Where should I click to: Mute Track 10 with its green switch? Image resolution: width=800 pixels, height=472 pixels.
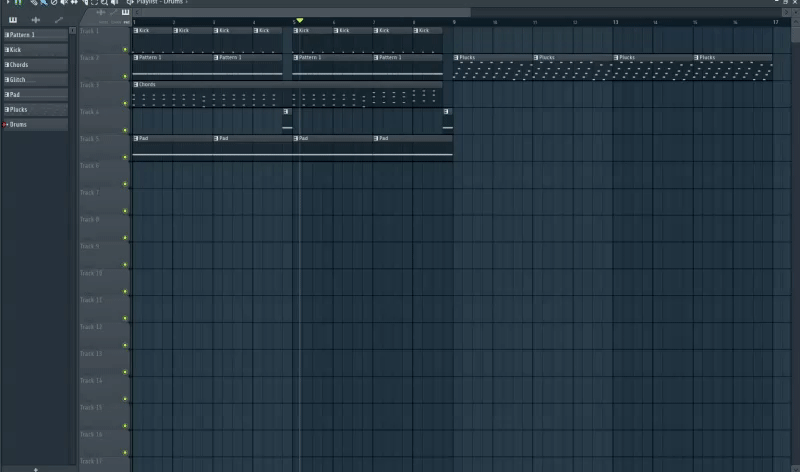pyautogui.click(x=125, y=292)
